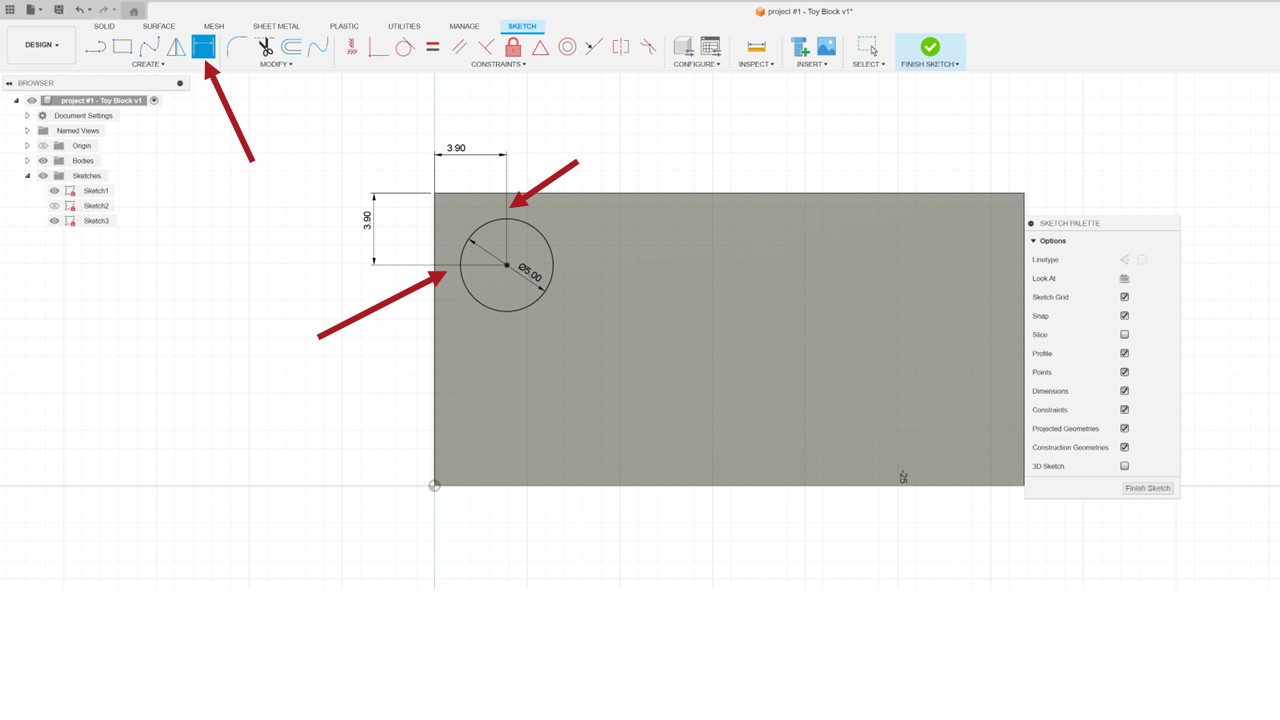This screenshot has height=720, width=1280.
Task: Select the 2-Point Rectangle tool
Action: pos(122,46)
